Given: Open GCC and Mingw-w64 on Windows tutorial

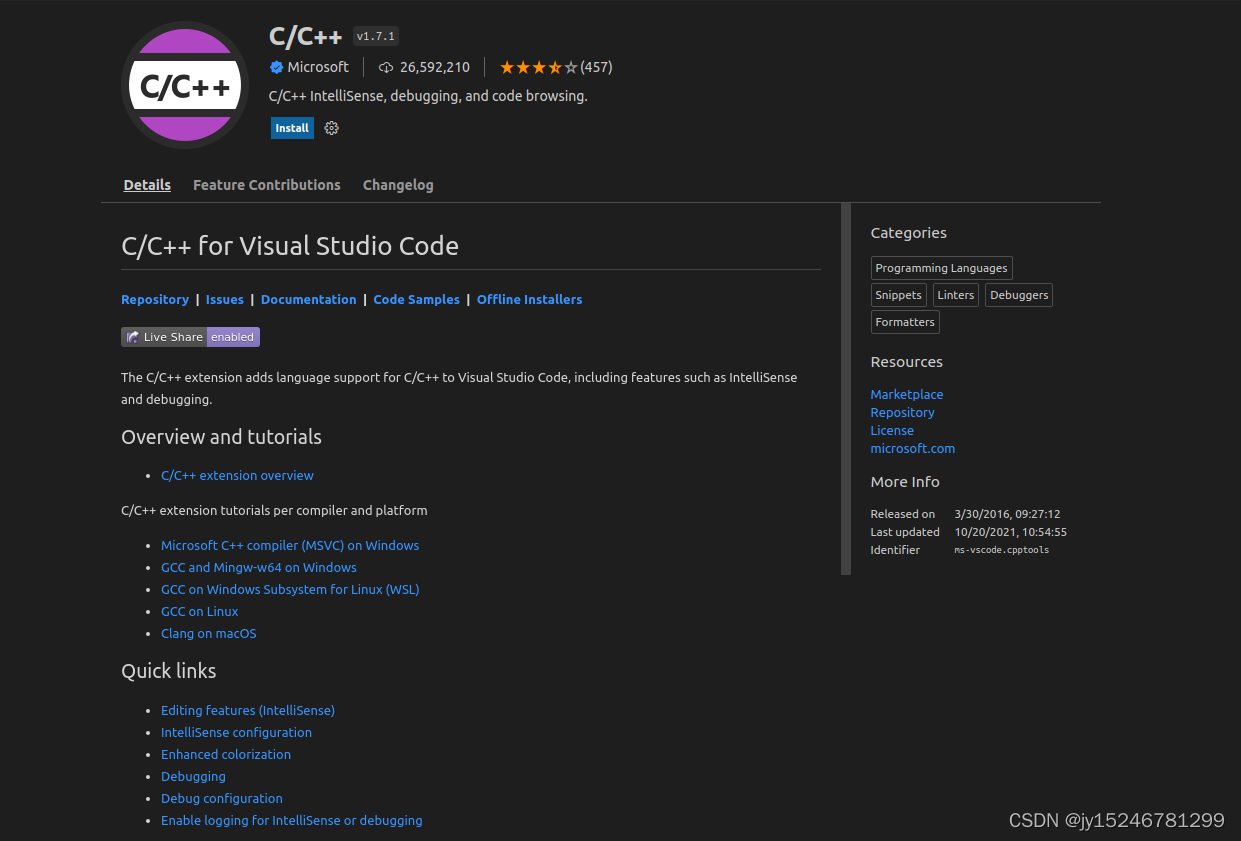Looking at the screenshot, I should click(259, 567).
